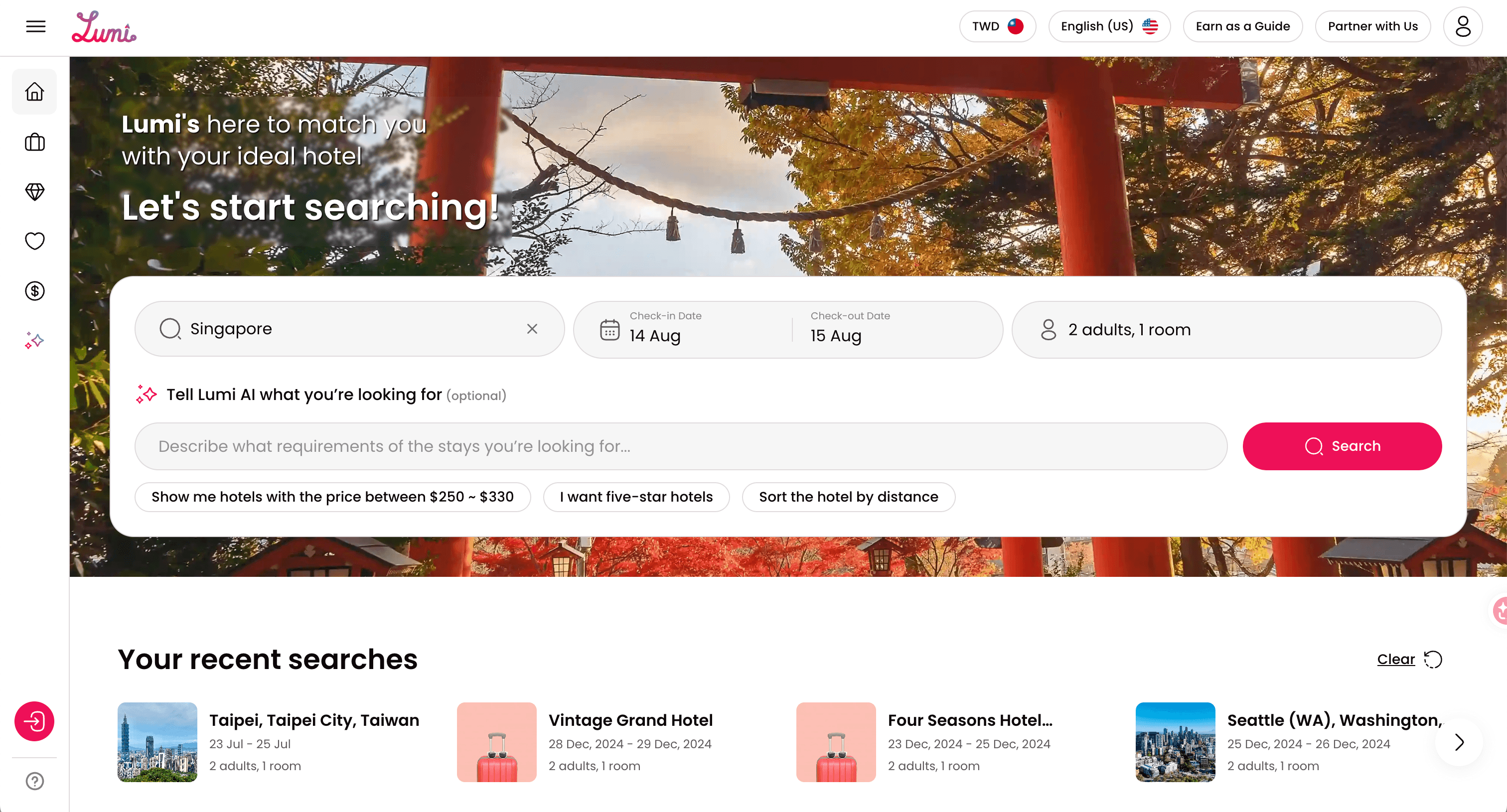The image size is (1507, 812).
Task: Open the Lumi AI sparkle sidebar icon
Action: pos(34,340)
